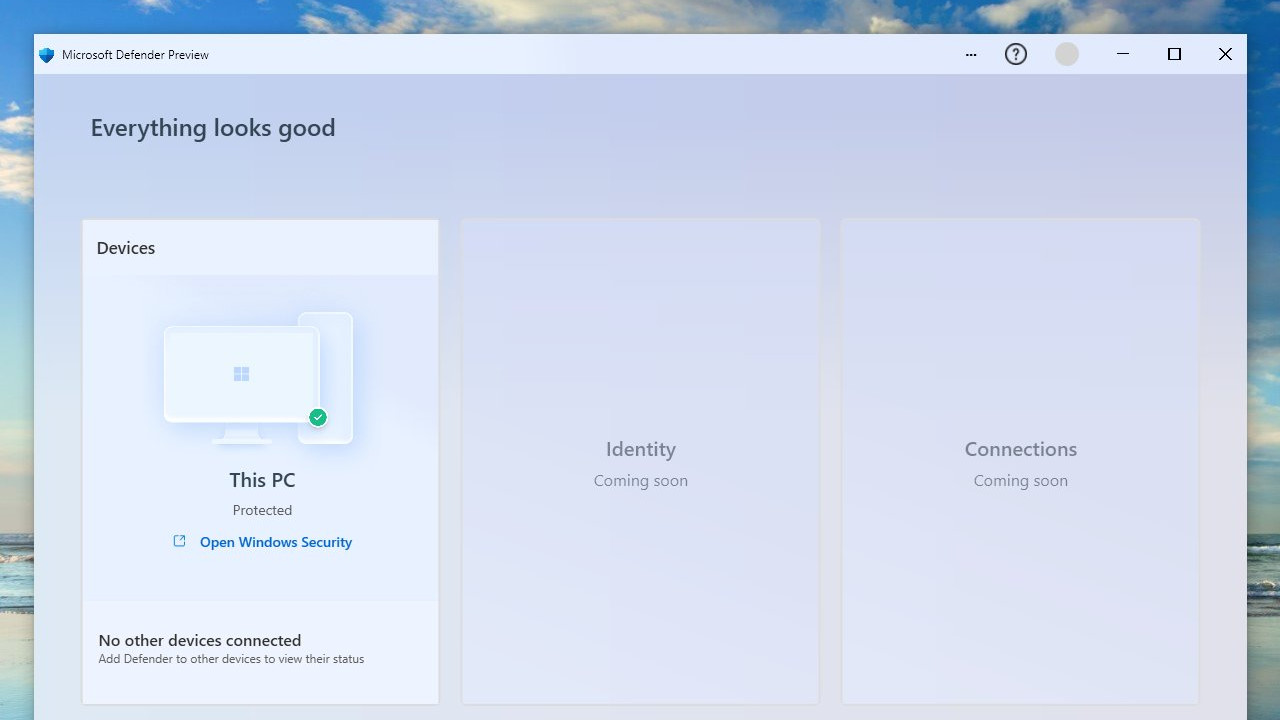
Task: Click the desktop wallpaper outside the window
Action: [x=16, y=400]
